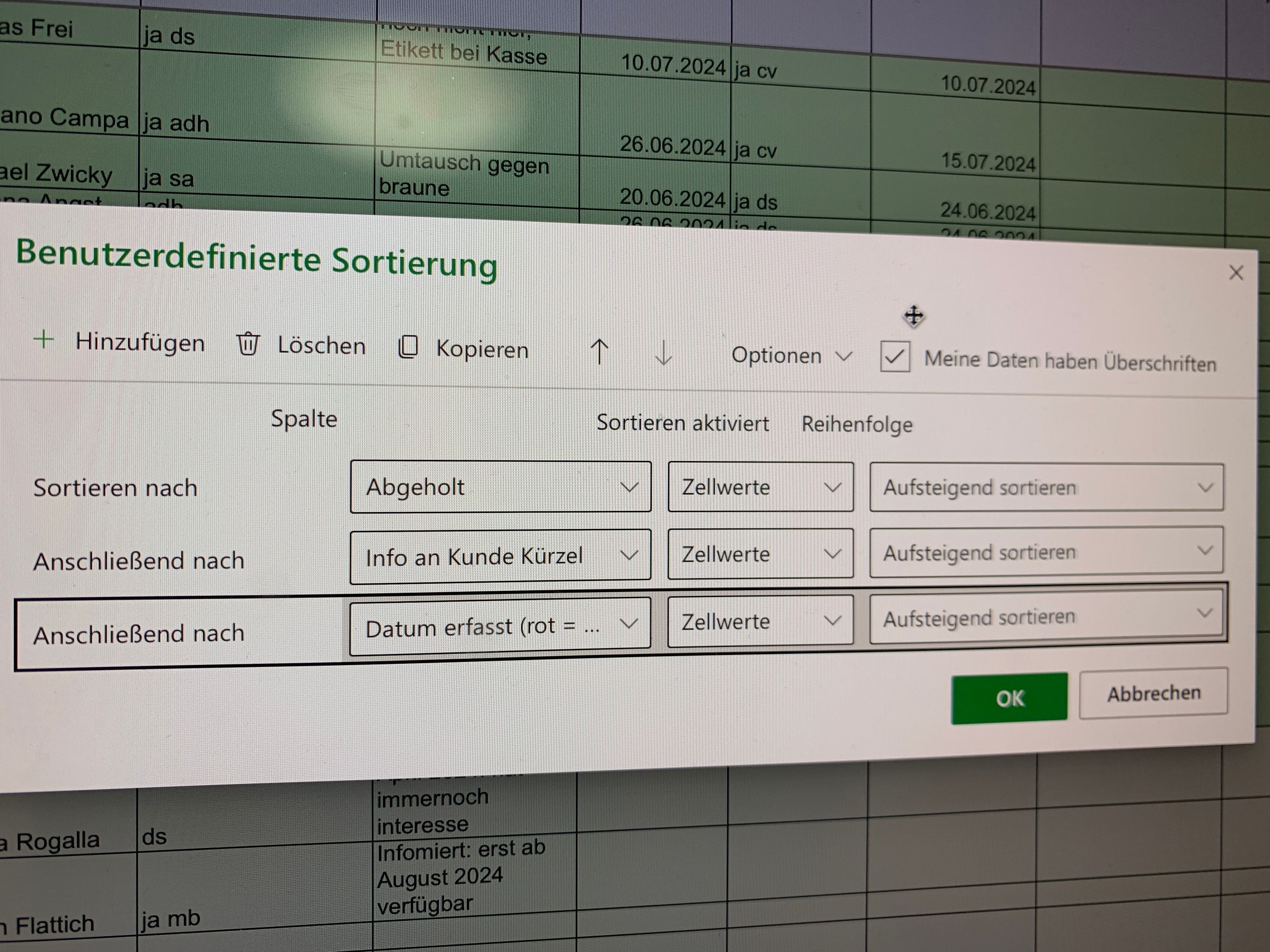
Task: Click the plus icon for Hinzufügen
Action: pos(44,339)
